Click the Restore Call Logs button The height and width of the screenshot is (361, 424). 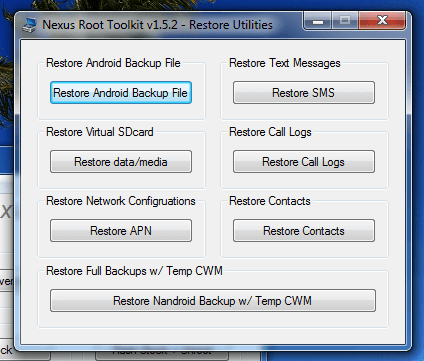click(304, 162)
